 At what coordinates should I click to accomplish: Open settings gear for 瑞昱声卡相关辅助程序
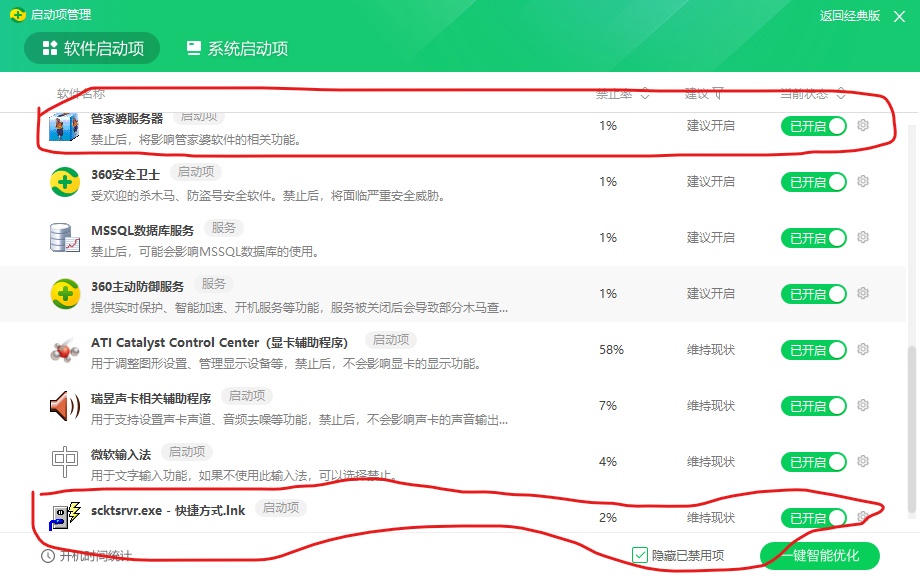click(862, 405)
